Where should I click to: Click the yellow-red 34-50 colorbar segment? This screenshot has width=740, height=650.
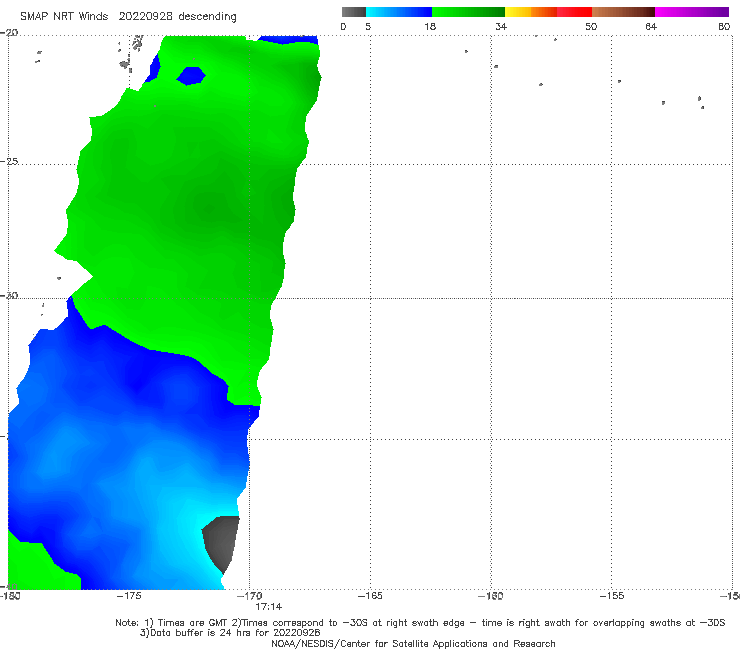coord(548,12)
